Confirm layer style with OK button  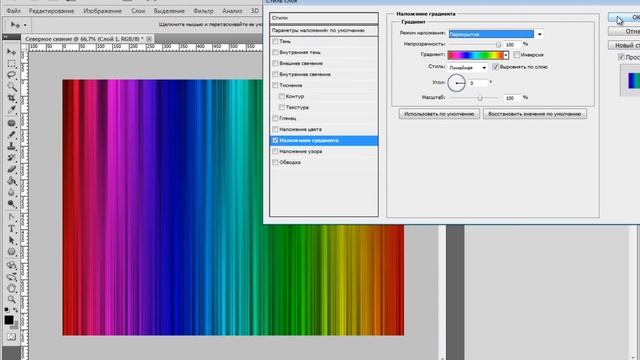[x=624, y=17]
